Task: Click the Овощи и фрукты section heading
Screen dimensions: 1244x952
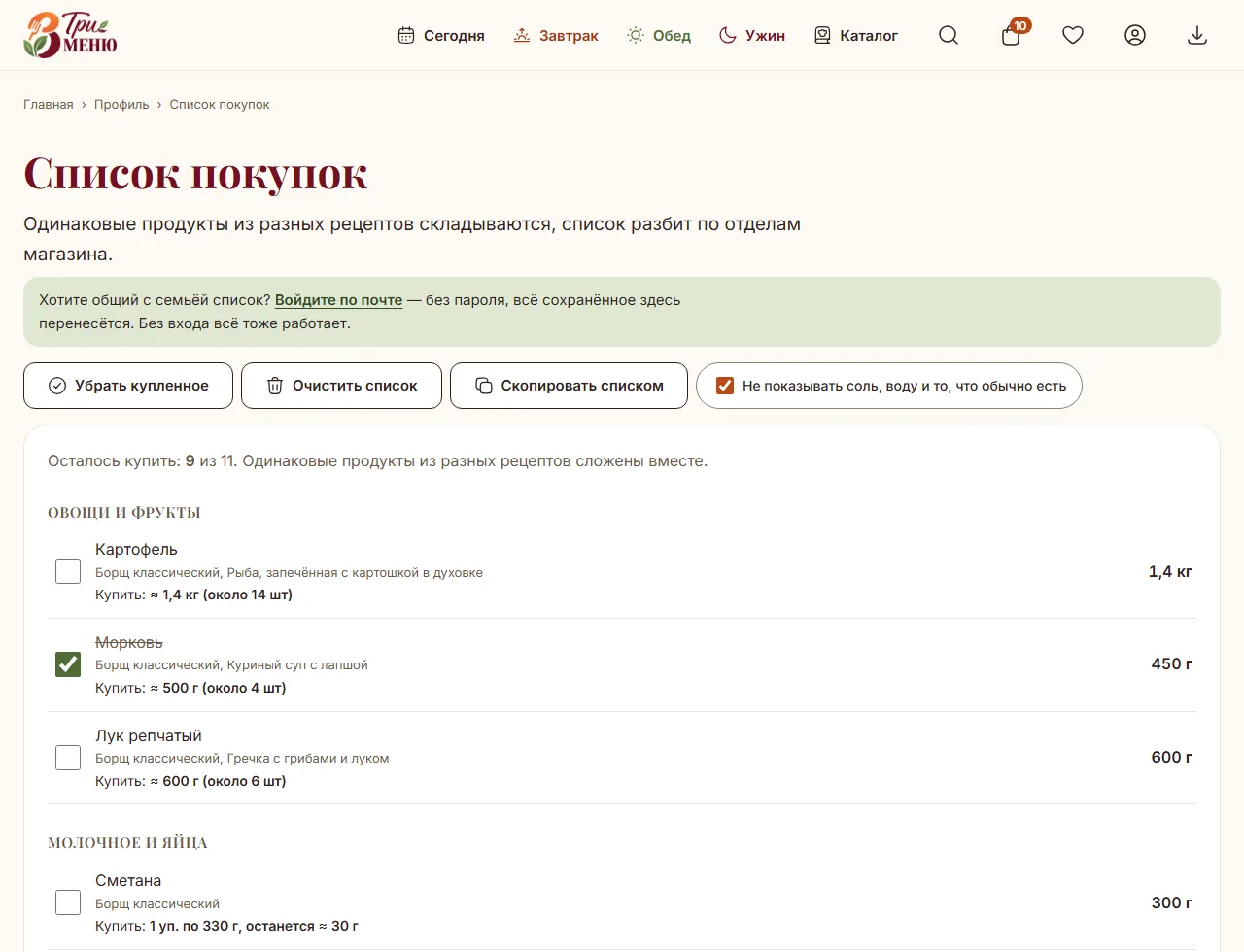Action: pos(124,513)
